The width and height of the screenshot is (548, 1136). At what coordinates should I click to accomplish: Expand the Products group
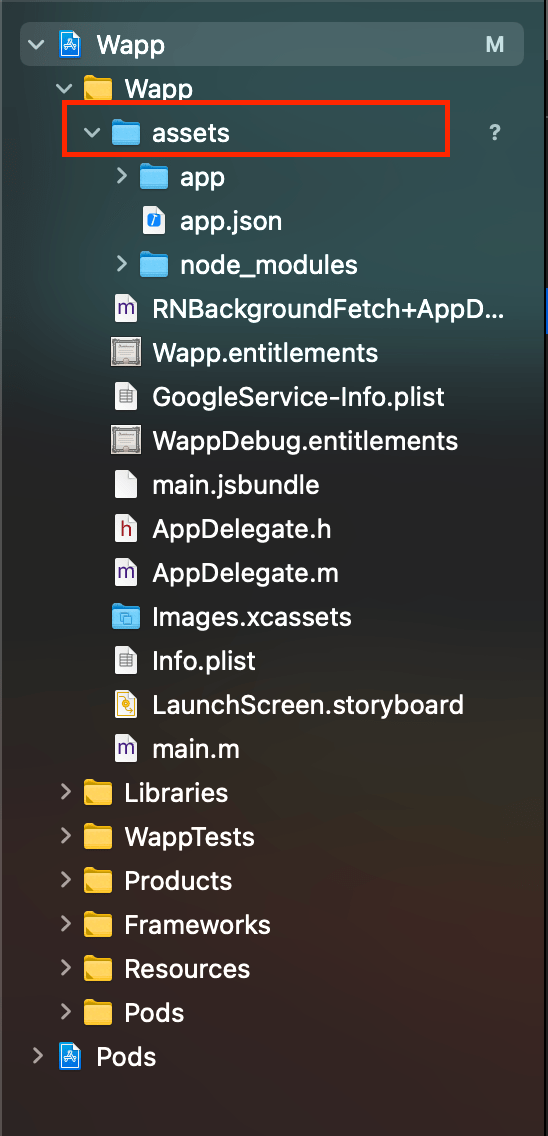[66, 880]
